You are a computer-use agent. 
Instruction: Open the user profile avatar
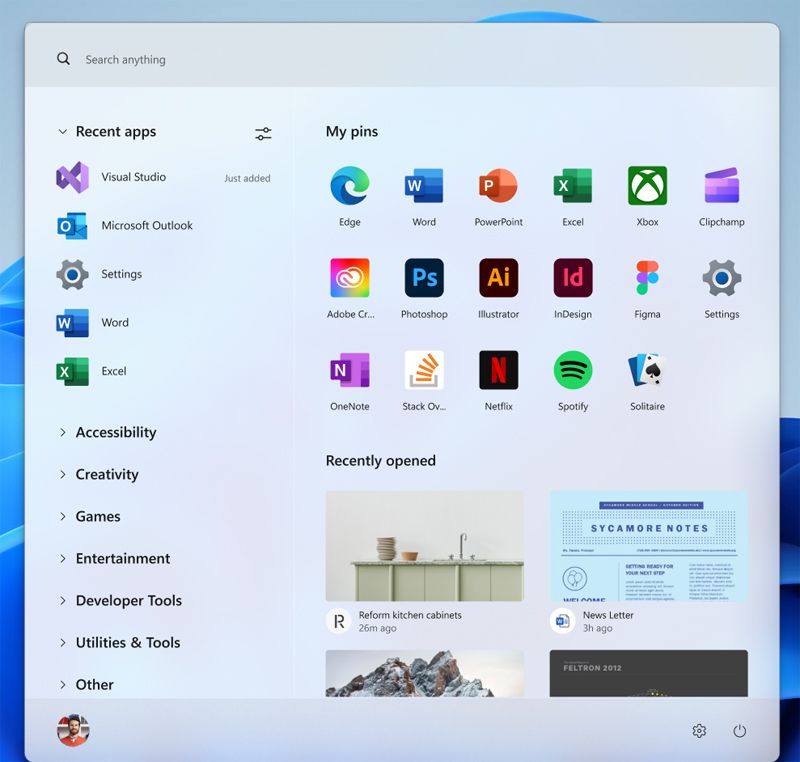(x=73, y=730)
